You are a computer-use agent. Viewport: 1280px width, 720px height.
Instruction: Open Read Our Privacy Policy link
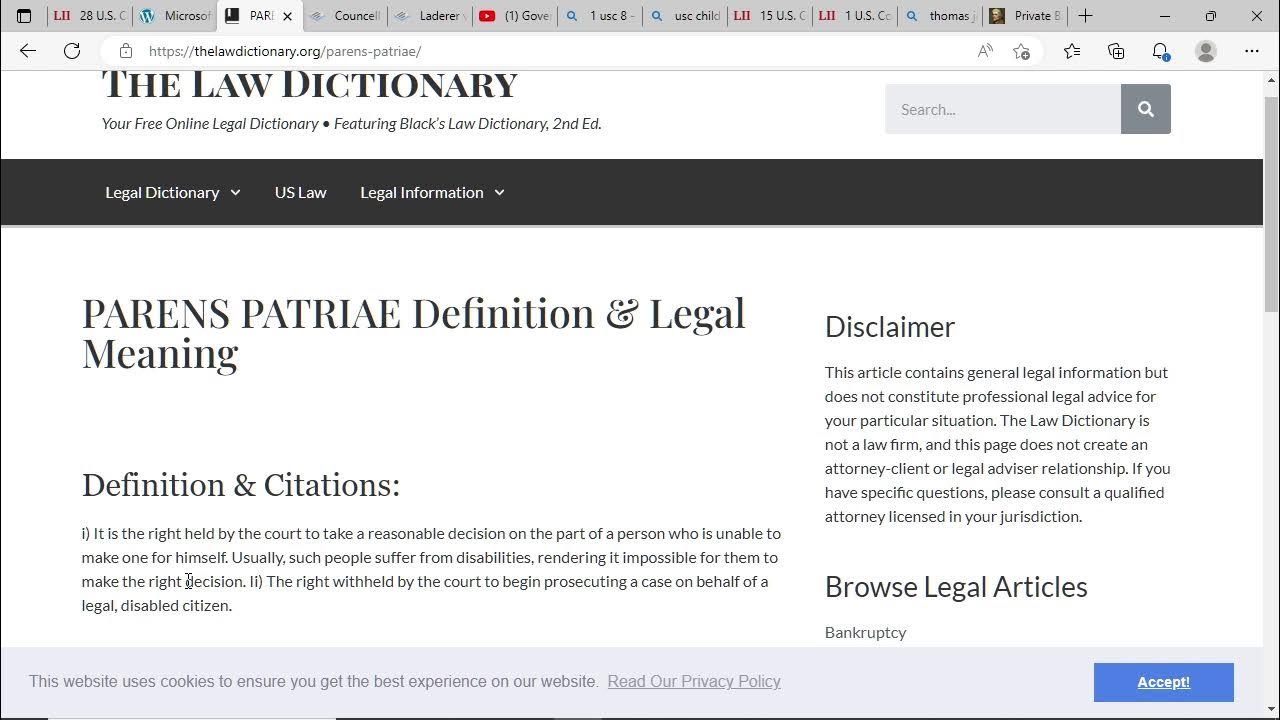694,681
